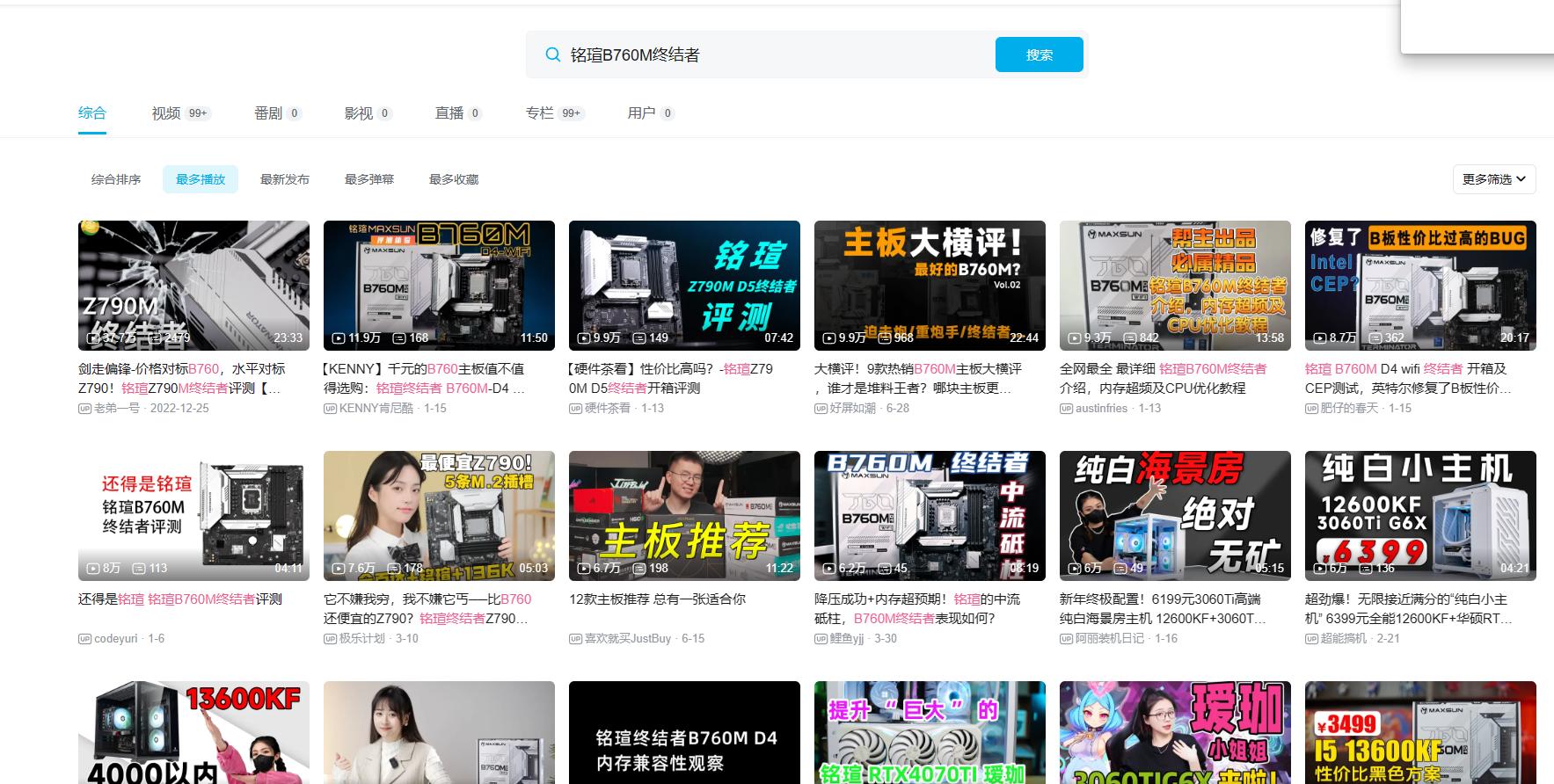Open the 纯白小主机 6399 thumbnail
This screenshot has width=1554, height=784.
pos(1420,516)
